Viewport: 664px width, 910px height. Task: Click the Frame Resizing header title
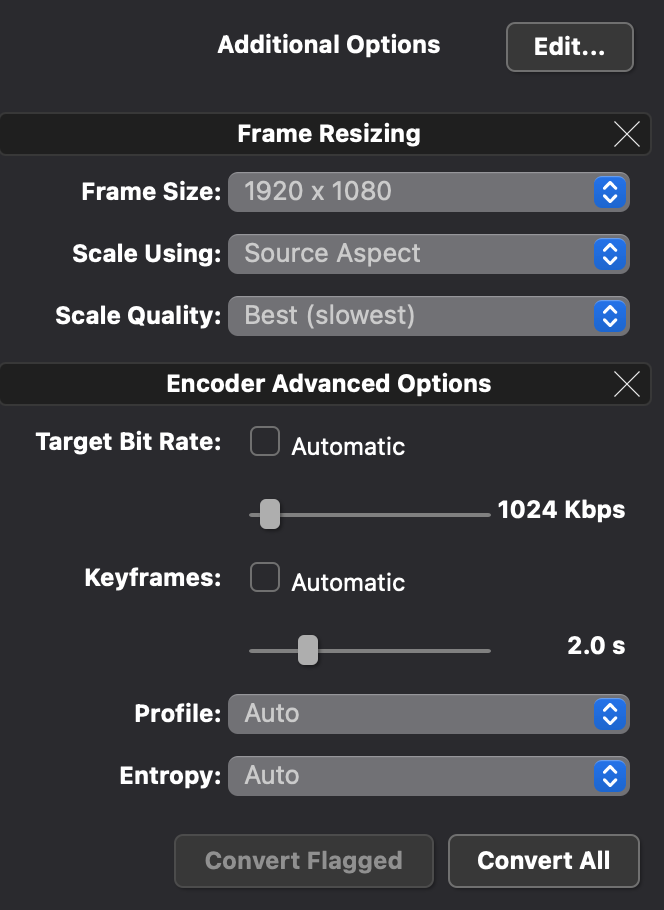329,134
